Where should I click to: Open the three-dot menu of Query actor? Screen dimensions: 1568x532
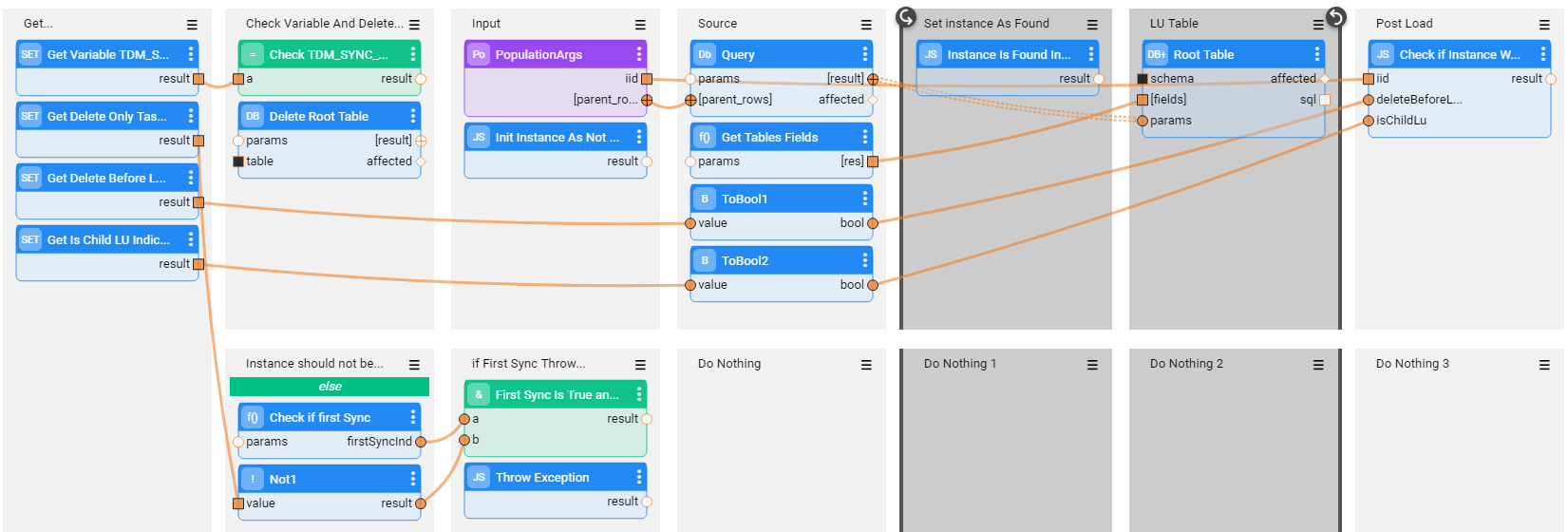864,54
